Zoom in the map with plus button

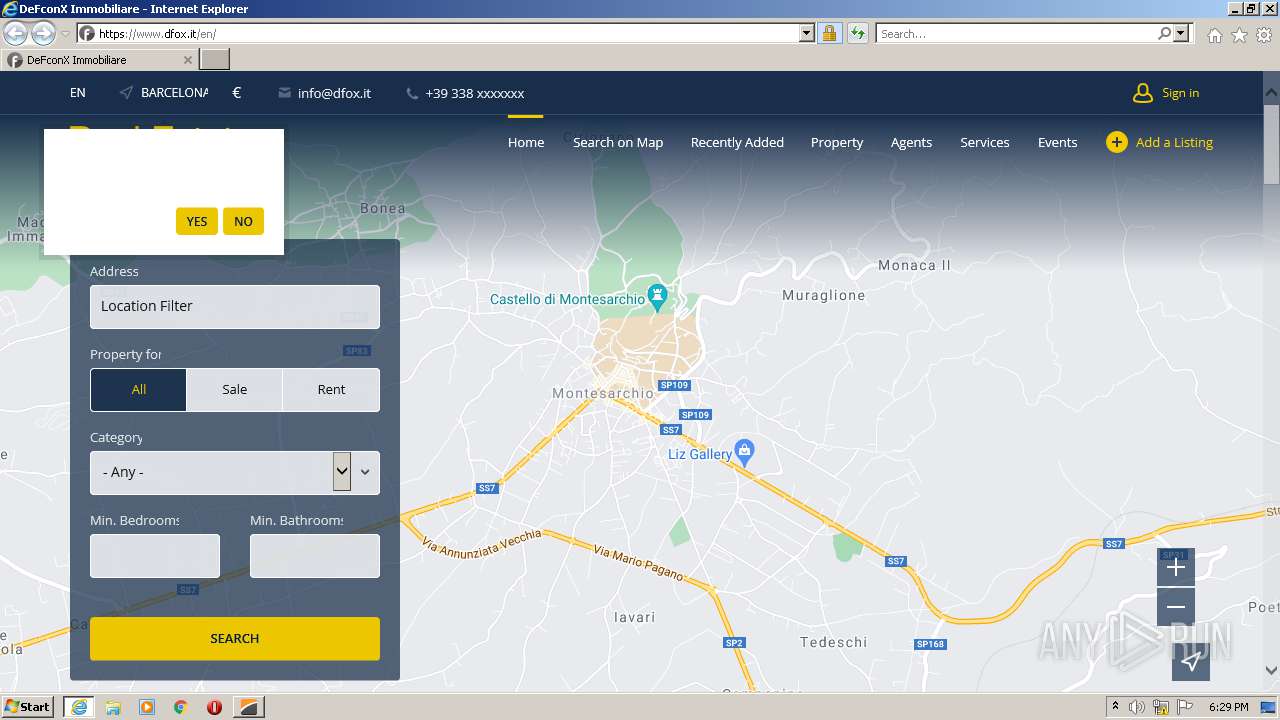coord(1176,567)
